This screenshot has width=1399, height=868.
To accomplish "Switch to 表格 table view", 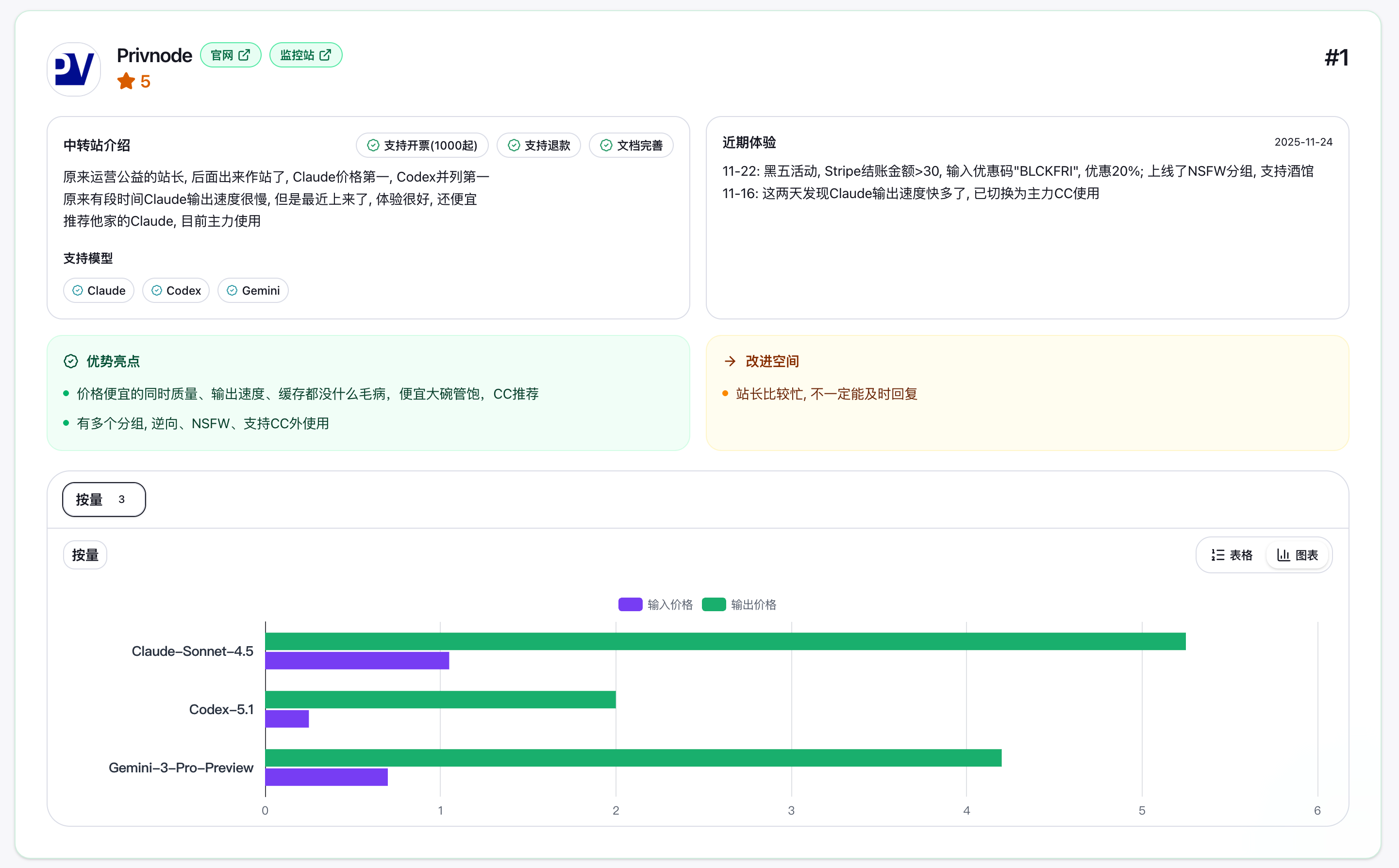I will coord(1232,555).
